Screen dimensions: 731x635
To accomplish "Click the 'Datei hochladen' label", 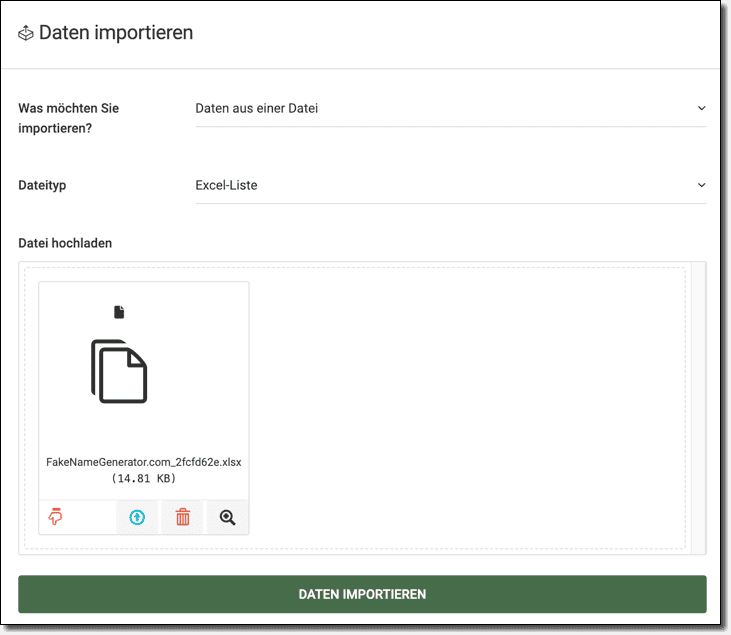I will (65, 243).
